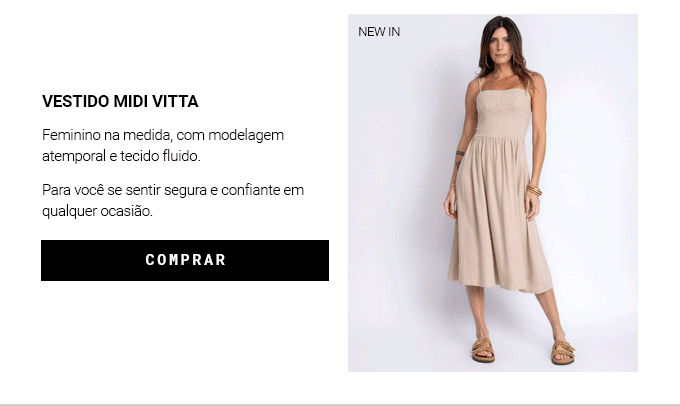Click the thin dress strap on shoulder
This screenshot has width=680, height=406.
[480, 85]
